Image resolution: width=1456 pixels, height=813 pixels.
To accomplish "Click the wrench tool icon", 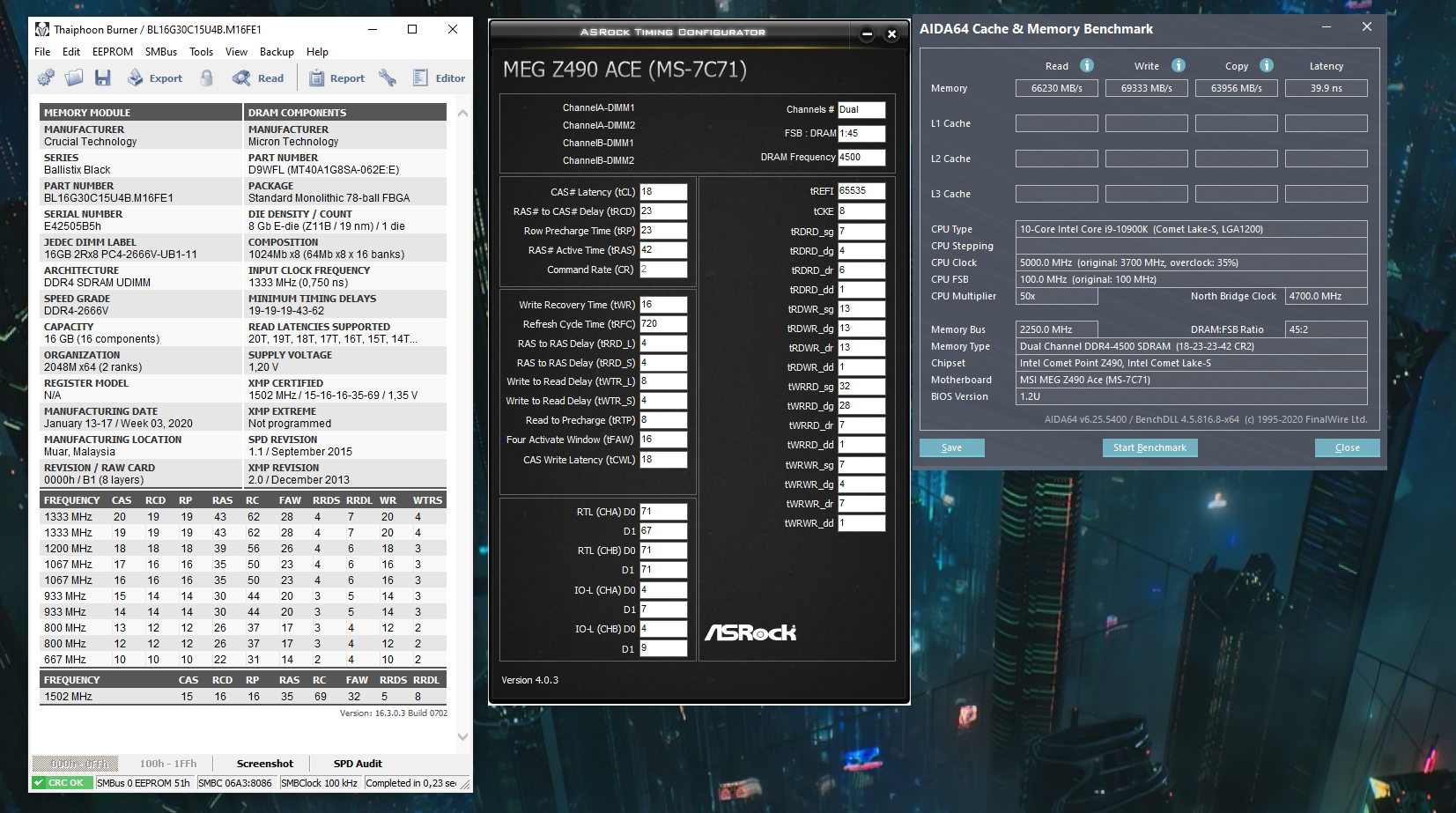I will (x=388, y=78).
